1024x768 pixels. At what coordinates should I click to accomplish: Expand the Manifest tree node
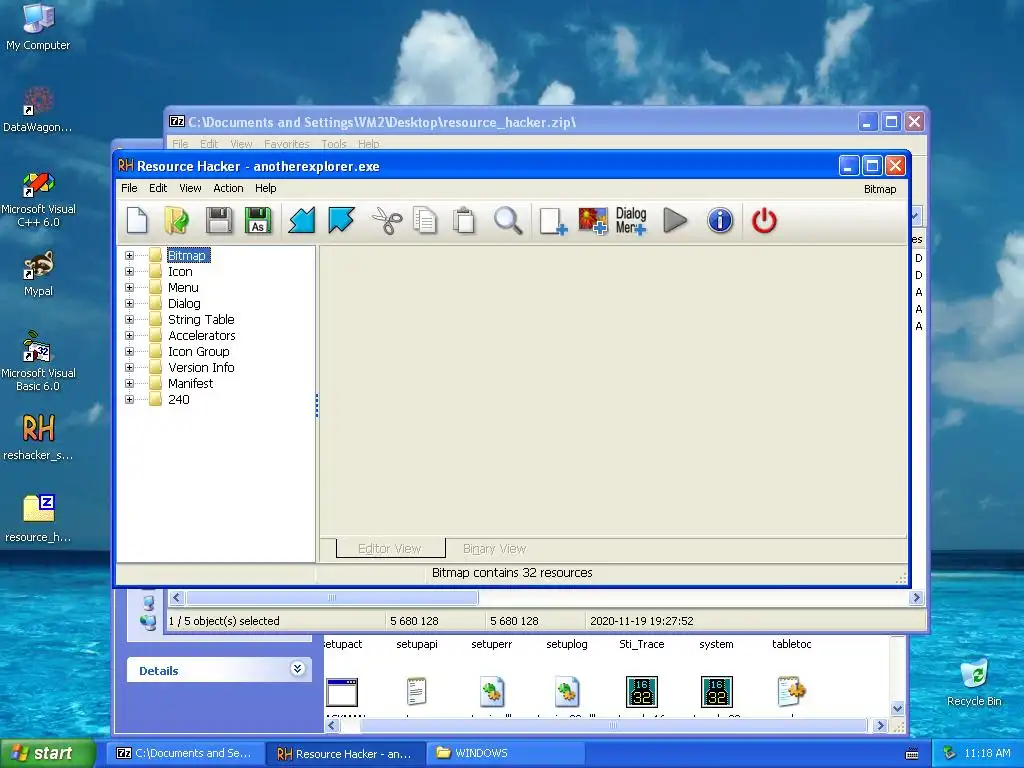pyautogui.click(x=129, y=383)
